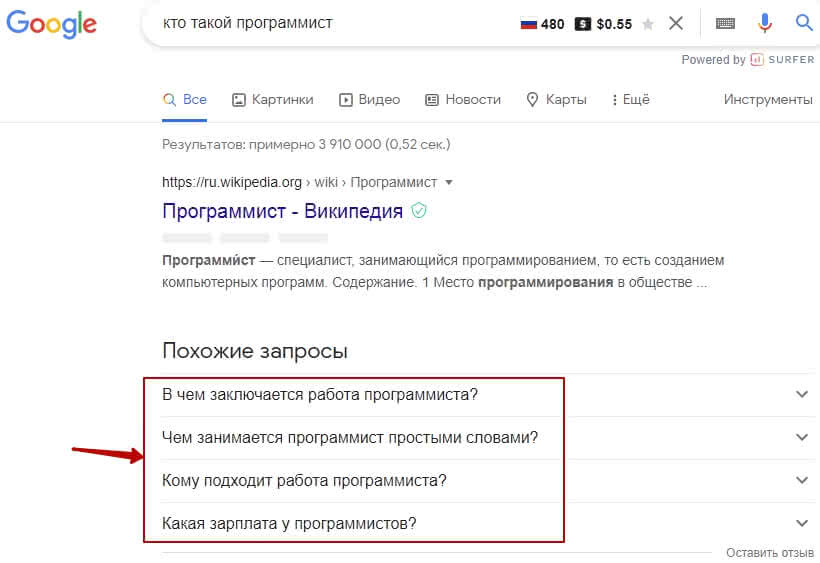This screenshot has width=820, height=563.
Task: Open the on-screen keyboard icon
Action: [725, 24]
